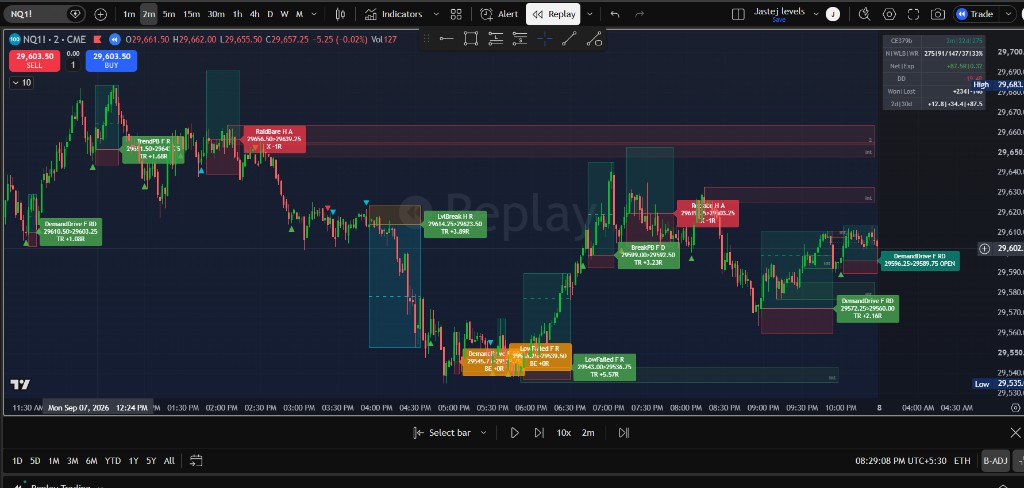This screenshot has height=488, width=1024.
Task: Click the blue replay badge in chart legend
Action: point(115,39)
